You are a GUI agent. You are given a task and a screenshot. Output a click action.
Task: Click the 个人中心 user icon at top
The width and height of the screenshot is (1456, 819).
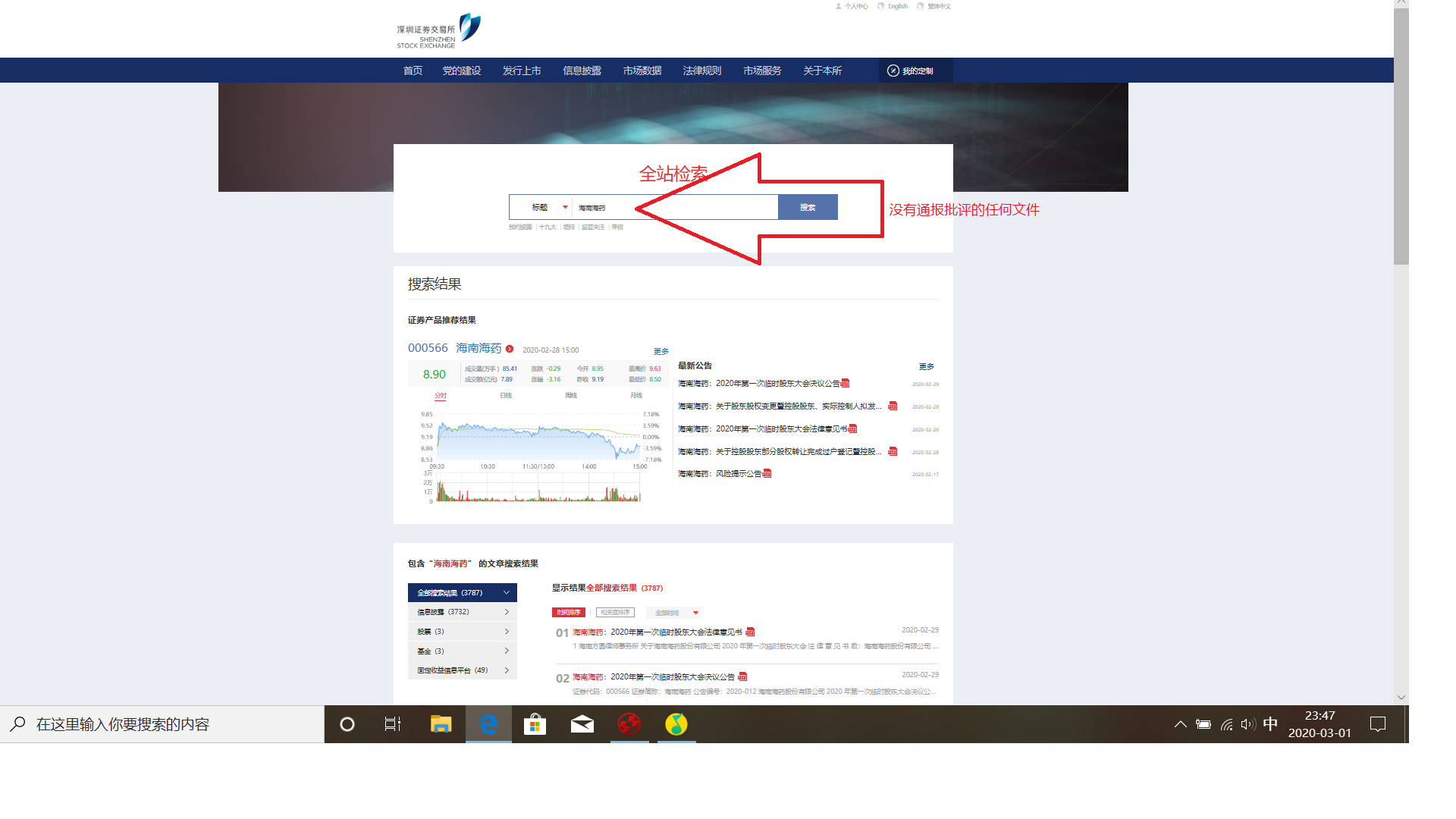click(839, 6)
